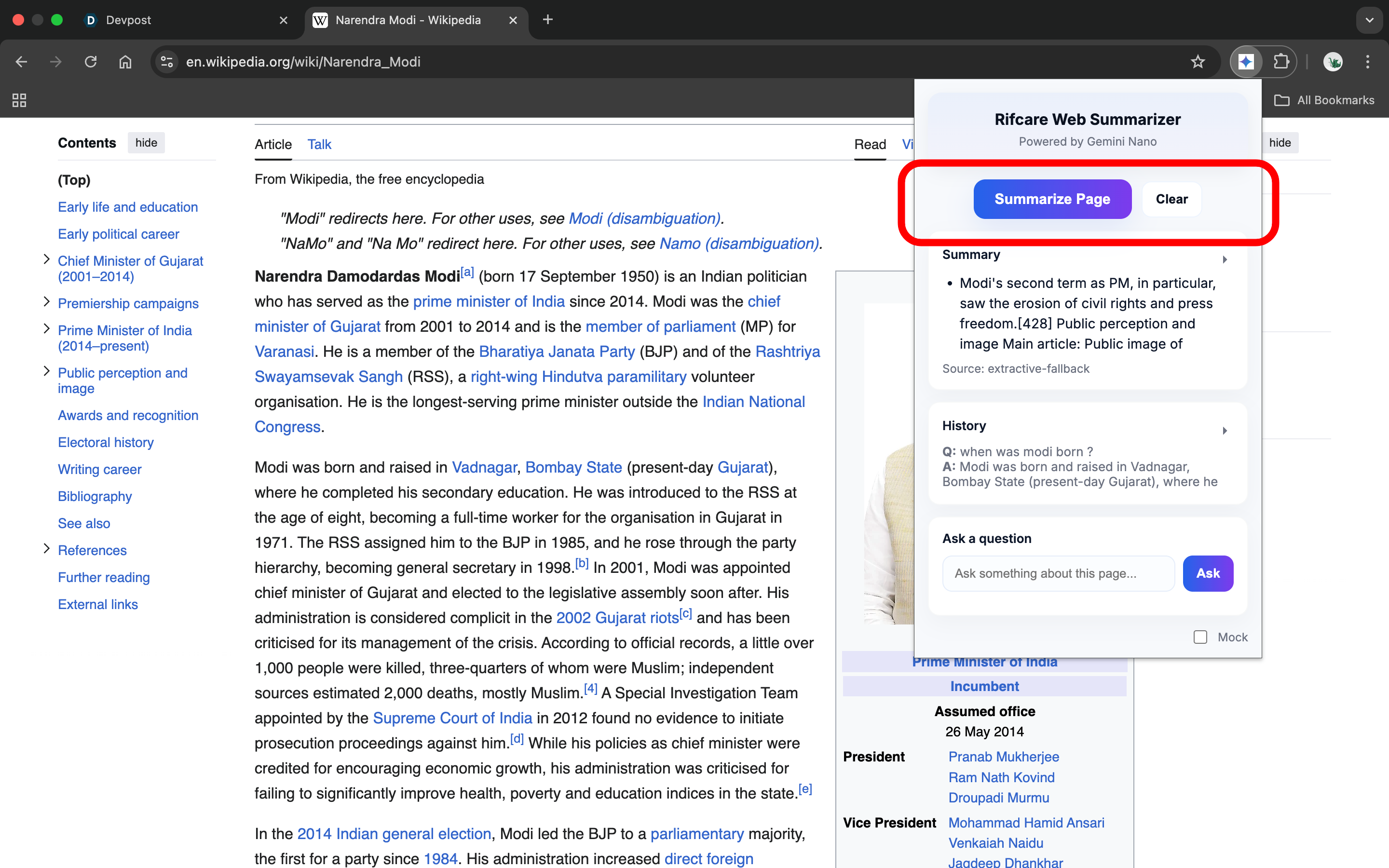This screenshot has width=1389, height=868.
Task: Bookmark this page with star icon
Action: click(x=1198, y=61)
